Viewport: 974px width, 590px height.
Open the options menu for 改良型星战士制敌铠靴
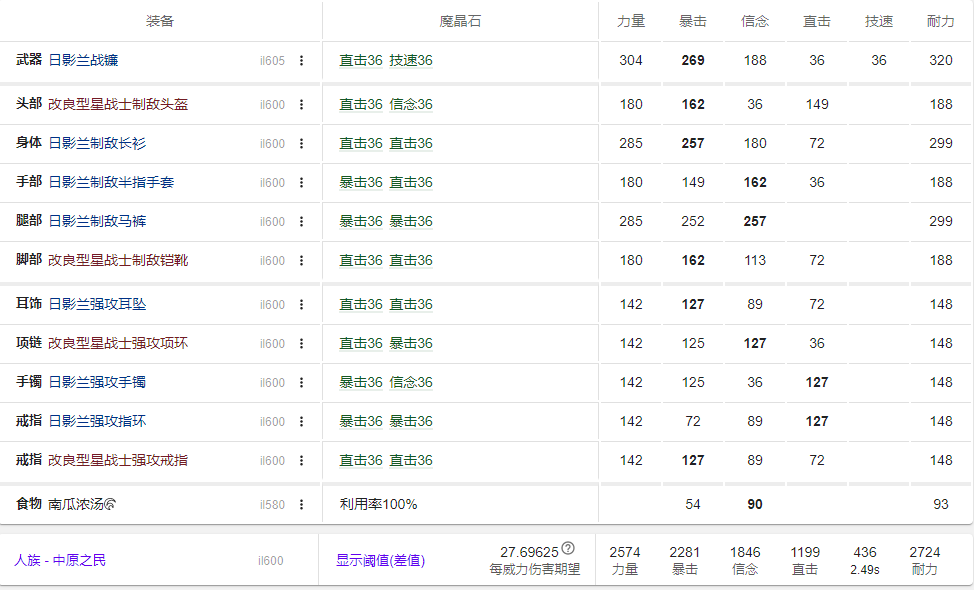click(x=303, y=260)
